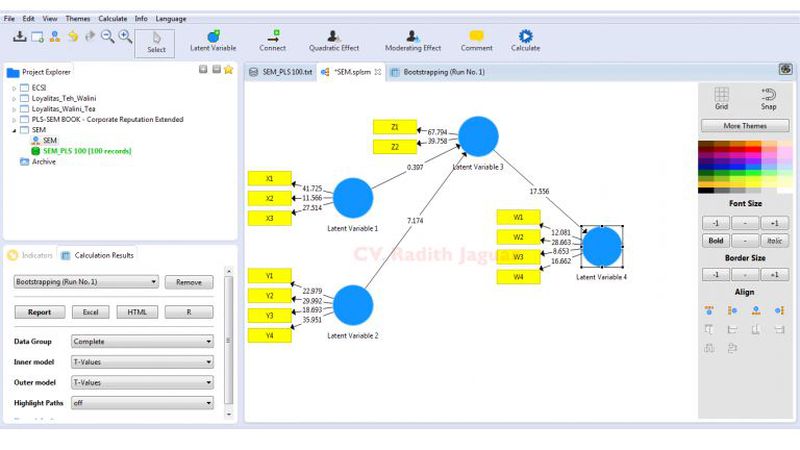Viewport: 800px width, 450px height.
Task: Click the zoom out magnifier icon
Action: (x=107, y=36)
